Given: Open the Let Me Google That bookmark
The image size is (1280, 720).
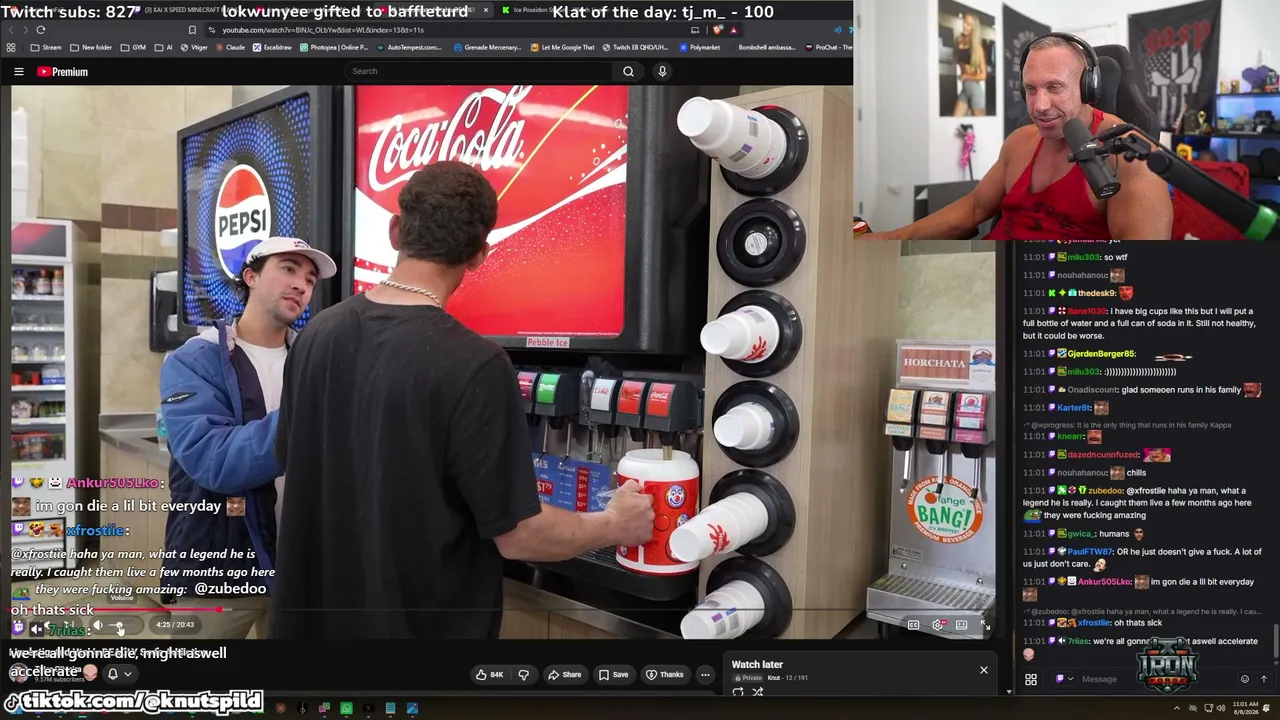Looking at the screenshot, I should (562, 47).
